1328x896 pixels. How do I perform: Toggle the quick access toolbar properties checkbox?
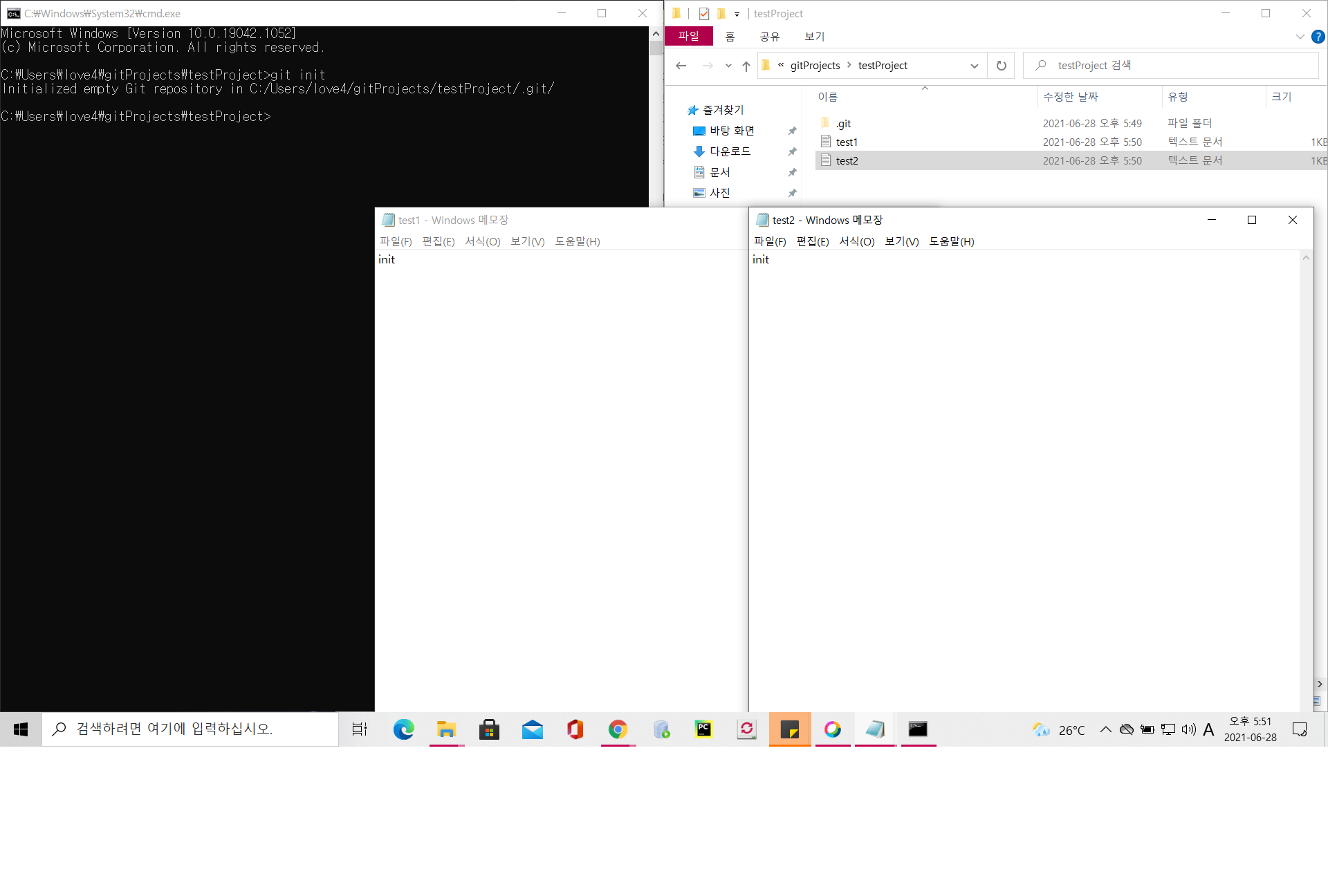coord(703,14)
